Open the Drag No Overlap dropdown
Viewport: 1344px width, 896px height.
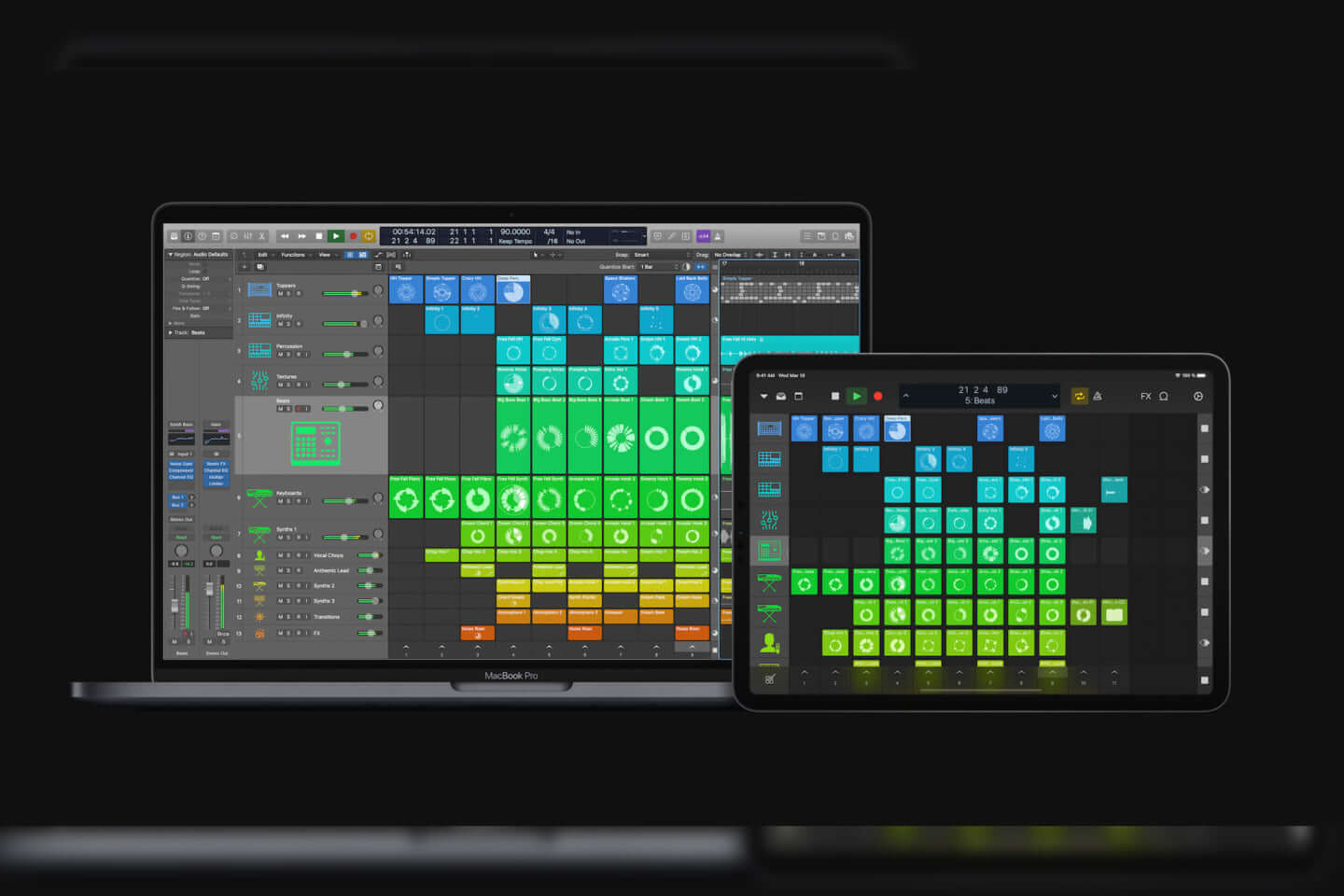pos(730,255)
